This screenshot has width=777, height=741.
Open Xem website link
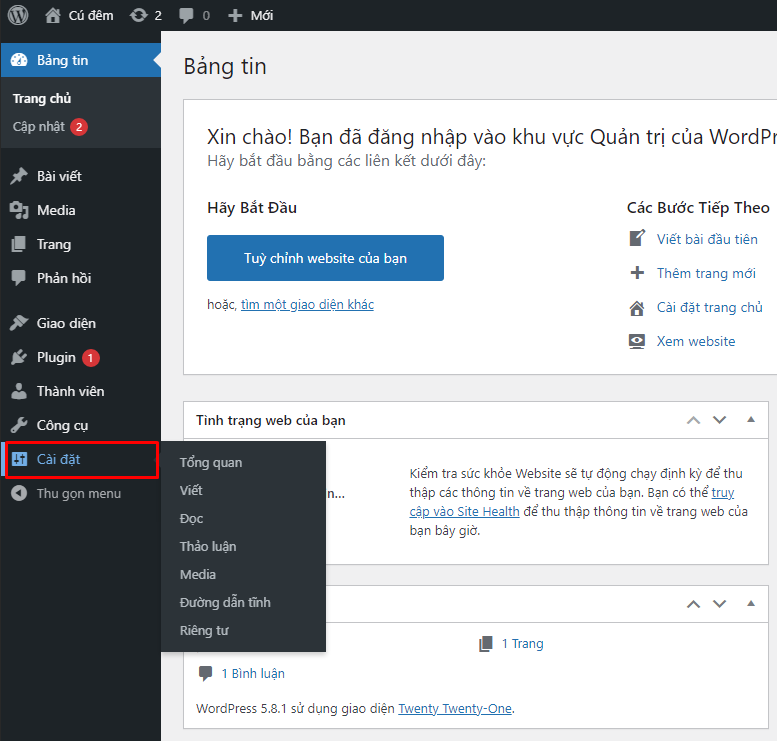[696, 341]
